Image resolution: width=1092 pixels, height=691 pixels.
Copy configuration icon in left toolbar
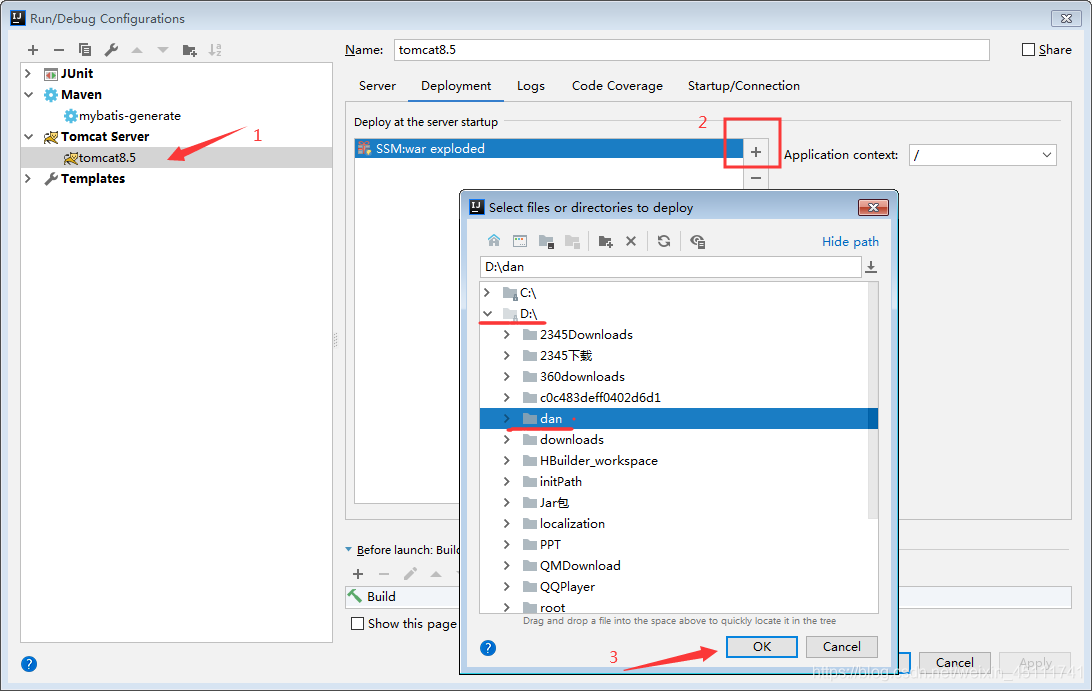pyautogui.click(x=85, y=50)
